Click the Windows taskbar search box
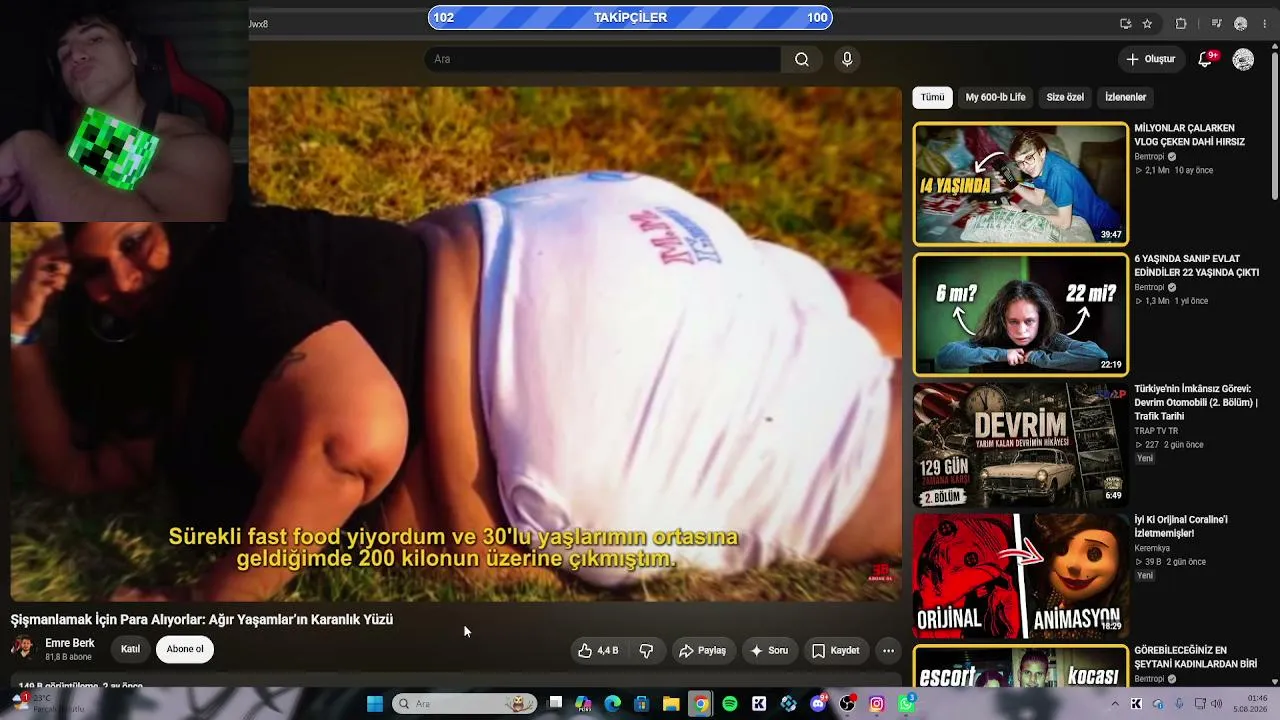1280x720 pixels. pyautogui.click(x=464, y=704)
